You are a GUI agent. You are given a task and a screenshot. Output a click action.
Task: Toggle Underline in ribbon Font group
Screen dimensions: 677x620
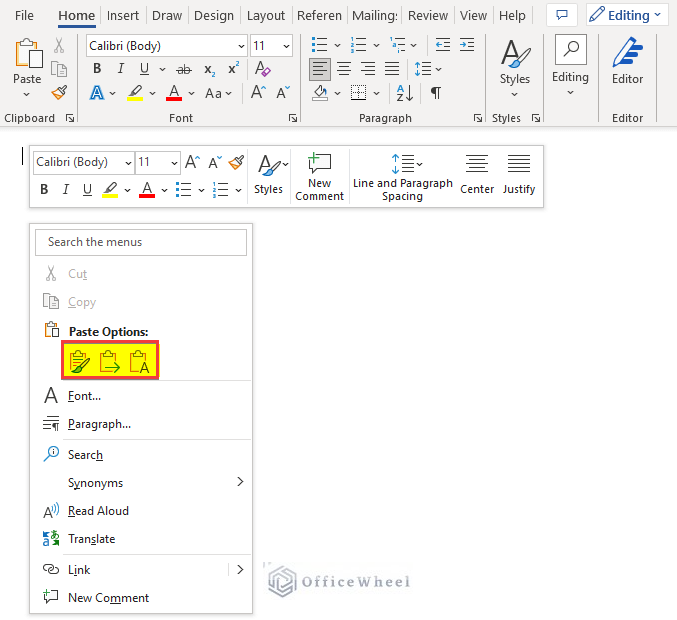click(144, 69)
